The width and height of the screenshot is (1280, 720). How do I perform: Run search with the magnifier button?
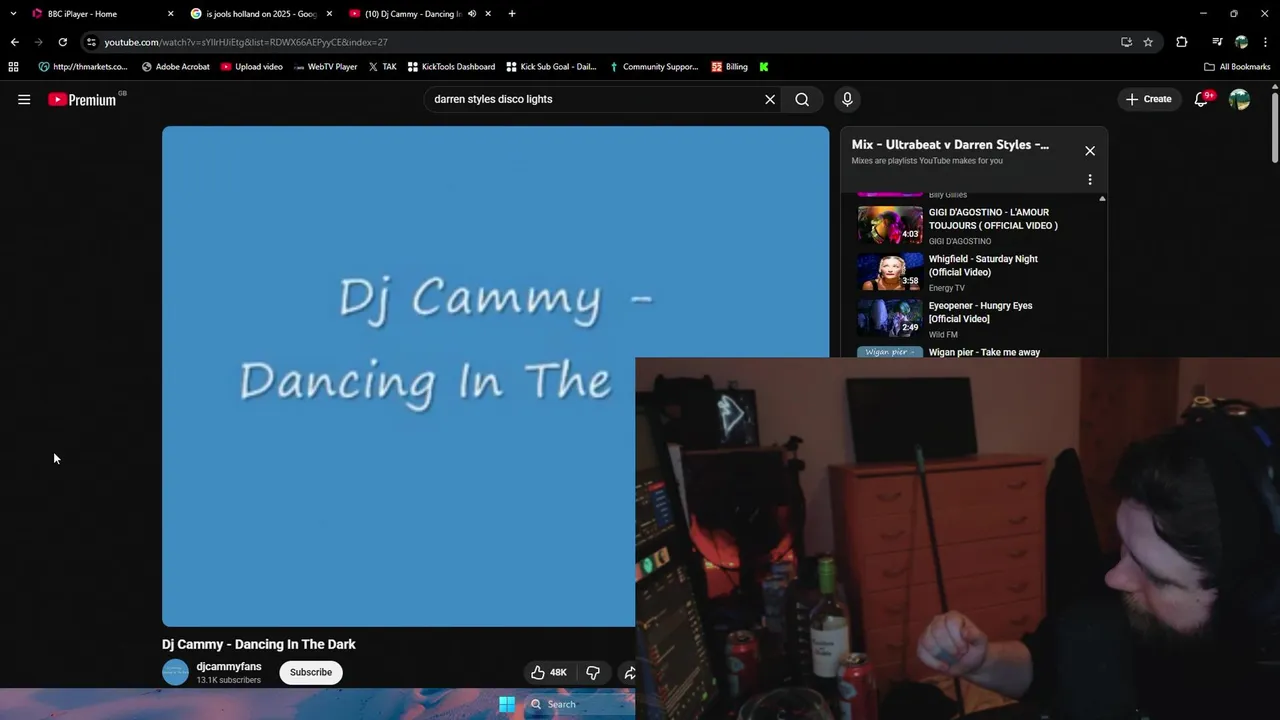(802, 99)
